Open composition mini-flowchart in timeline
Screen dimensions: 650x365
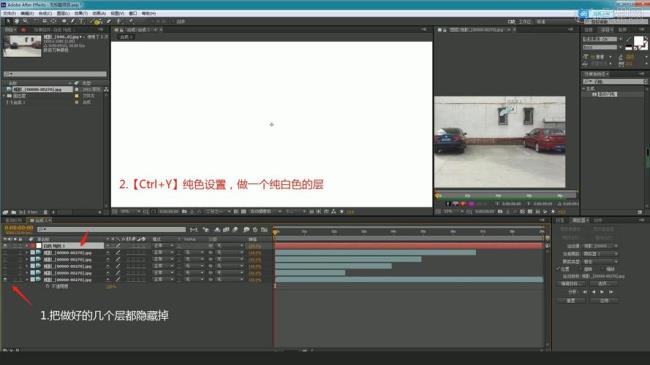[x=194, y=229]
